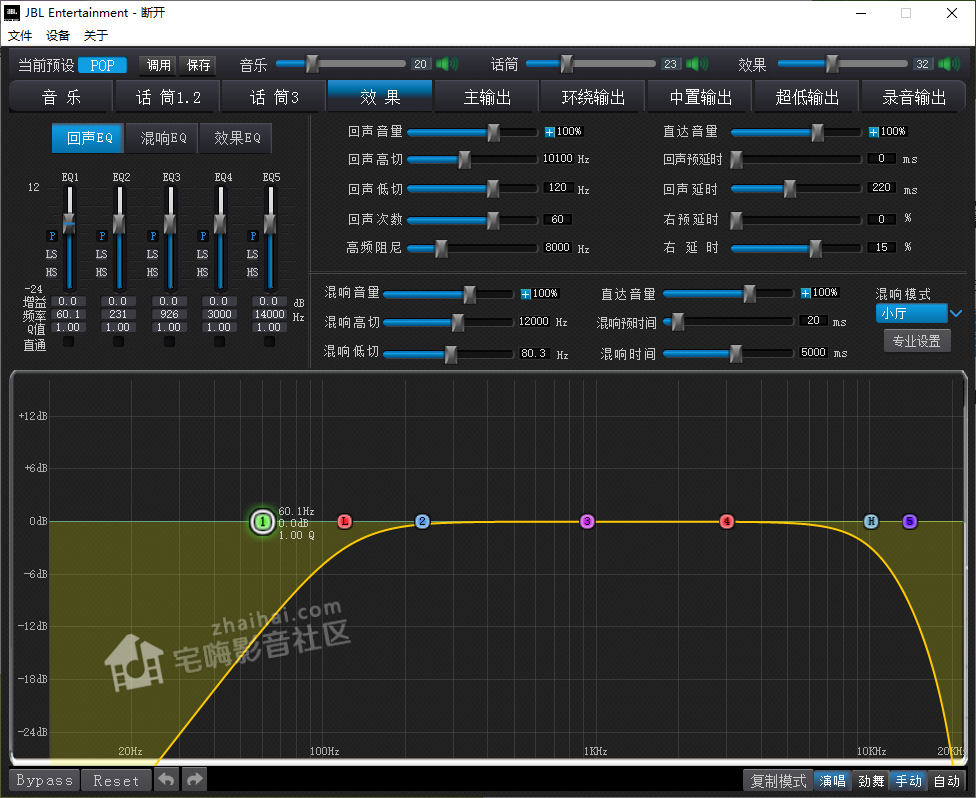This screenshot has height=798, width=976.
Task: Set EQ4 filter type to P
Action: point(203,236)
